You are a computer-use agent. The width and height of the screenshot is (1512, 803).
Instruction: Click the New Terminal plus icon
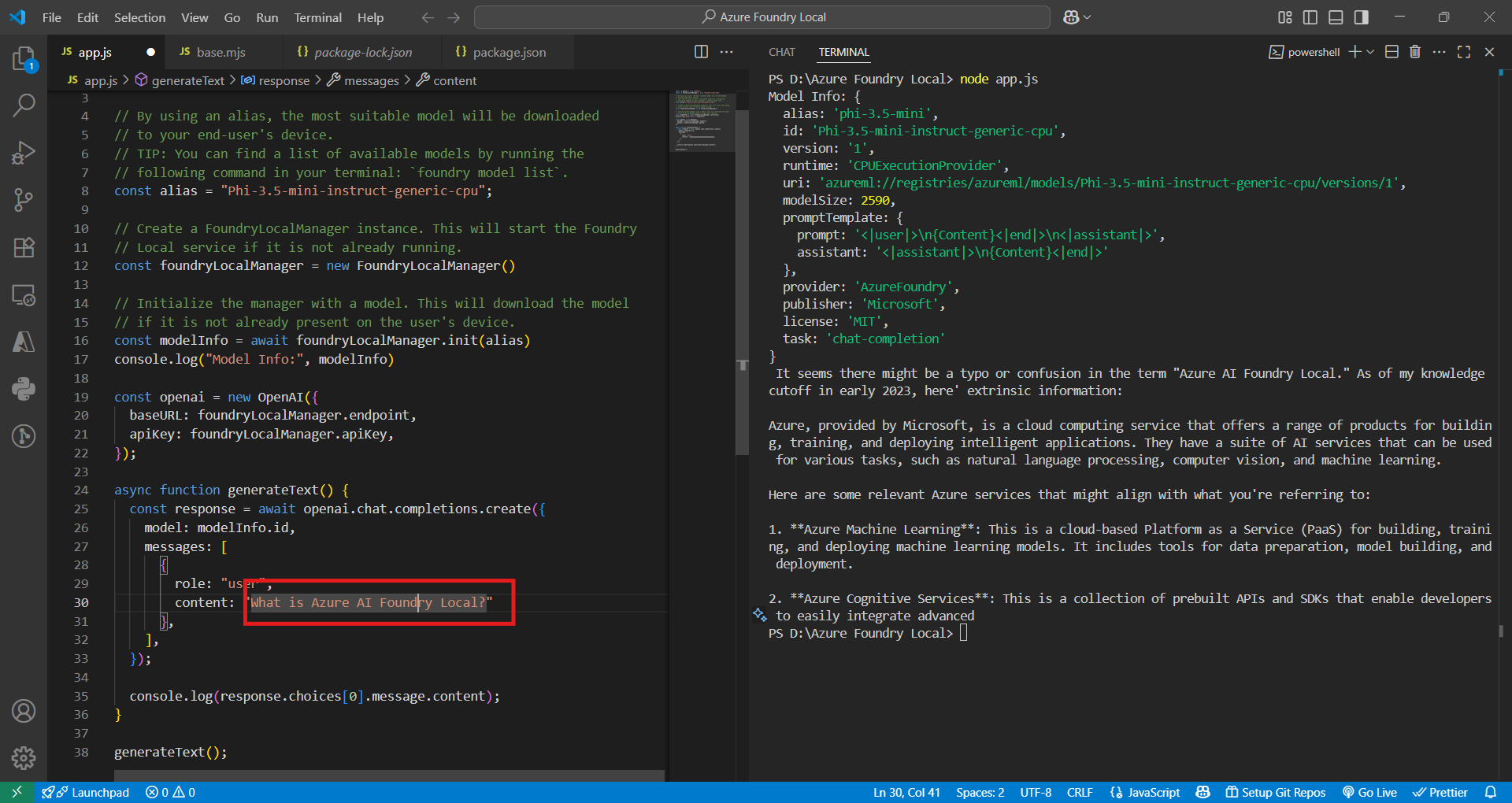(1354, 52)
